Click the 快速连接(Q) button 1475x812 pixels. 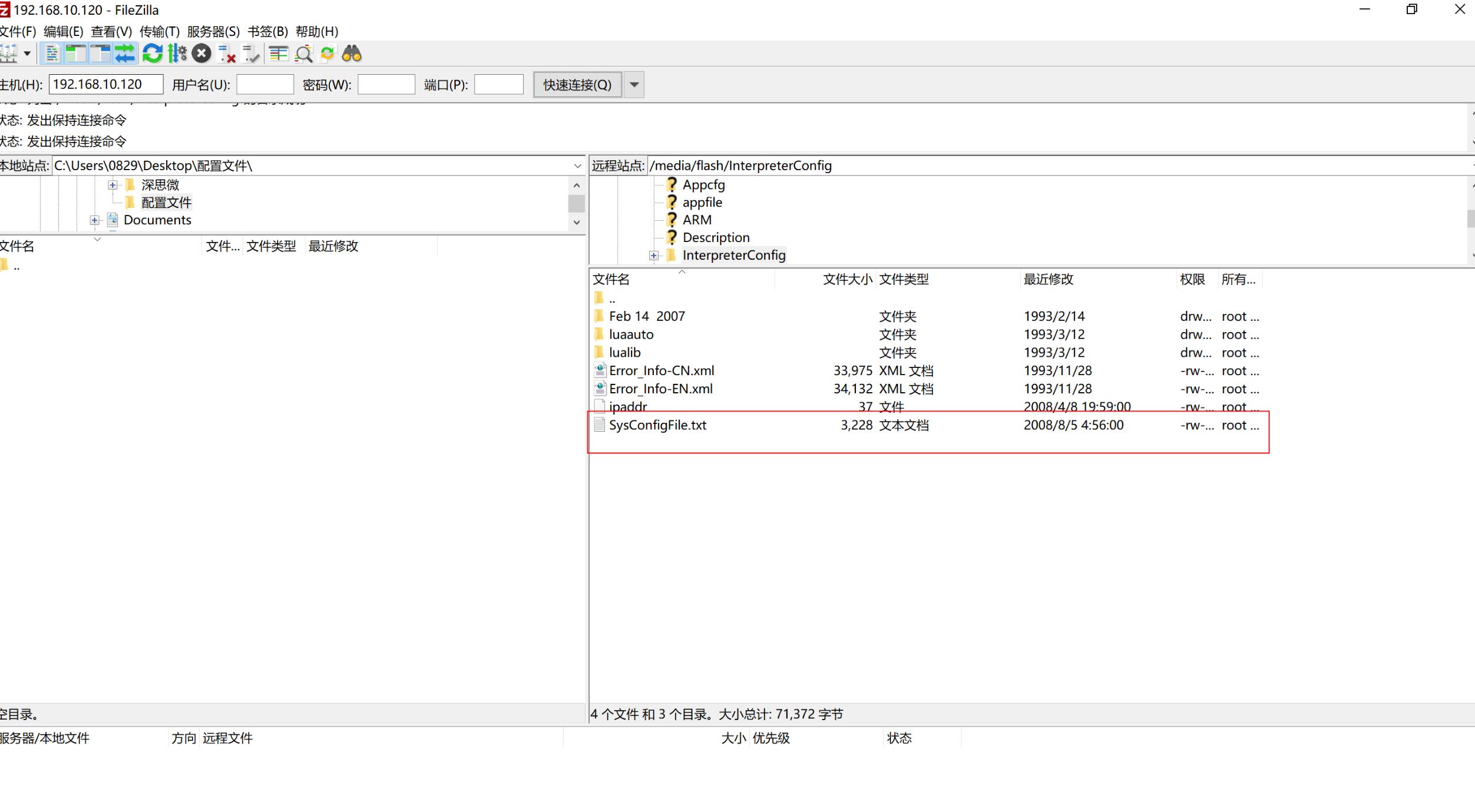[x=577, y=85]
